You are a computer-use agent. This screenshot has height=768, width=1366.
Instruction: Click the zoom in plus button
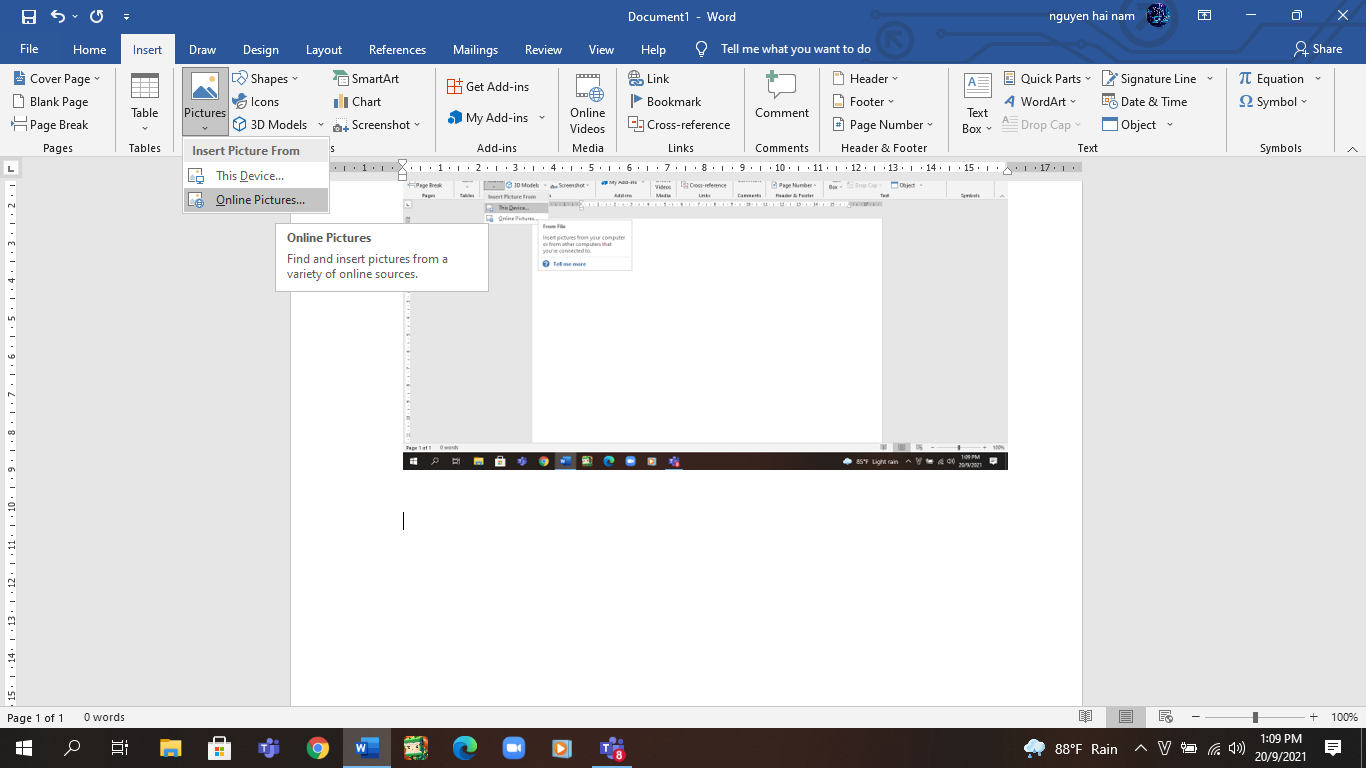(x=1313, y=717)
